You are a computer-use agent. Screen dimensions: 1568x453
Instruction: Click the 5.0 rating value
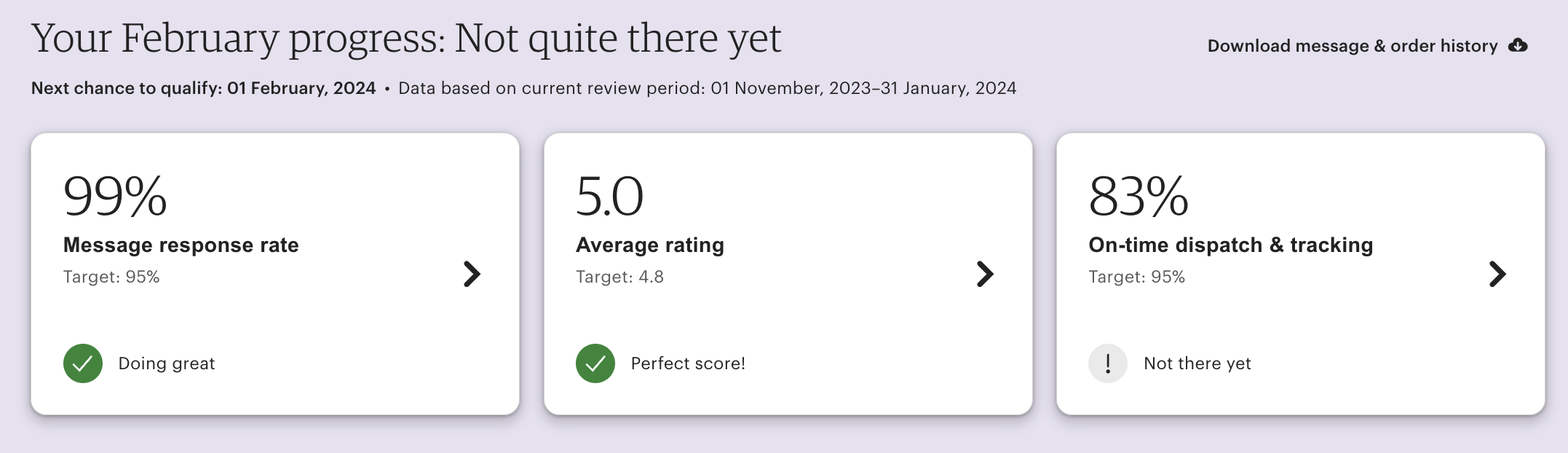coord(610,197)
